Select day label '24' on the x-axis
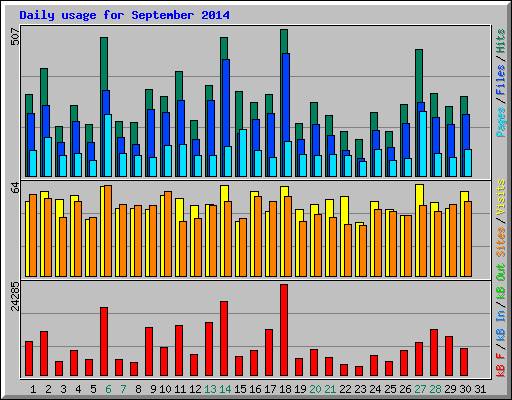 [x=375, y=389]
